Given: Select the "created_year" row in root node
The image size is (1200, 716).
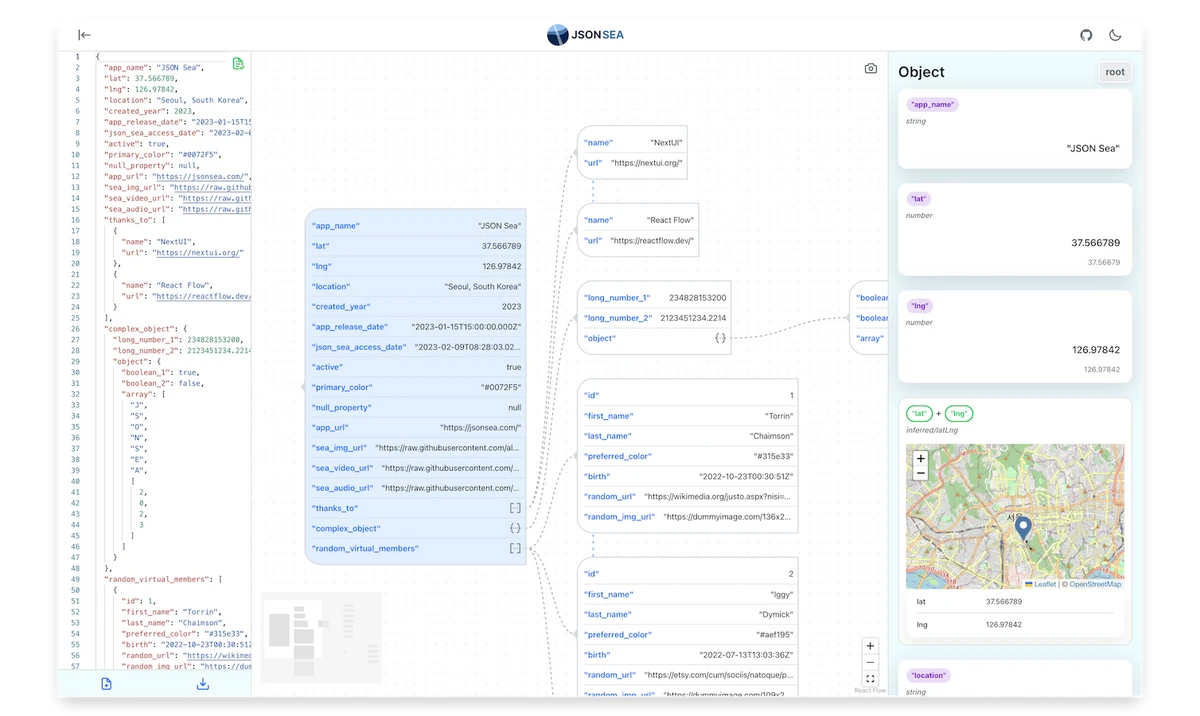Looking at the screenshot, I should click(415, 306).
